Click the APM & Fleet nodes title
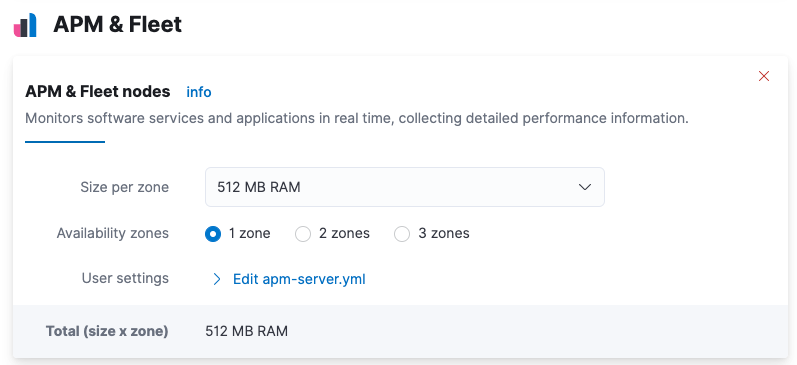 pos(98,92)
